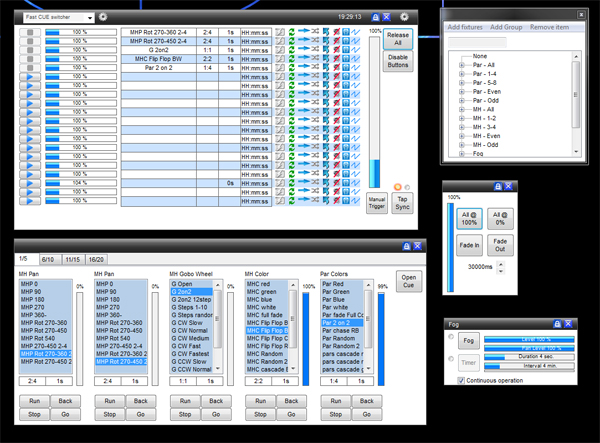Click gear icon at right of top title bar
The image size is (600, 443).
click(404, 17)
